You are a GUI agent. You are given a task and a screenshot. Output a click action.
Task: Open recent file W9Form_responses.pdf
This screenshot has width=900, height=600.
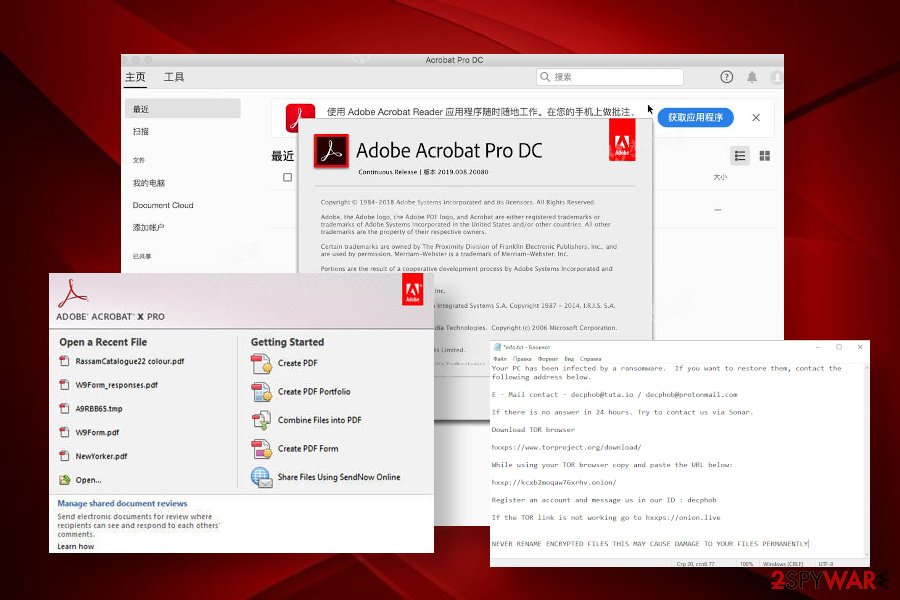[117, 385]
